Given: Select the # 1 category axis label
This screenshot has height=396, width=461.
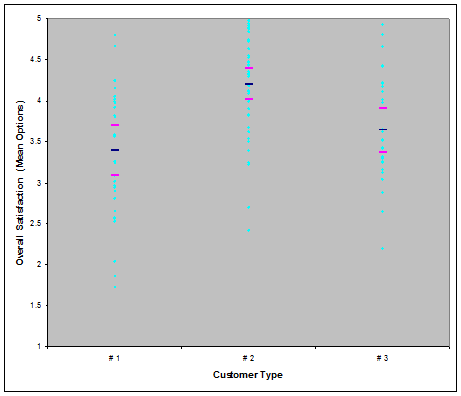Looking at the screenshot, I should [x=114, y=358].
